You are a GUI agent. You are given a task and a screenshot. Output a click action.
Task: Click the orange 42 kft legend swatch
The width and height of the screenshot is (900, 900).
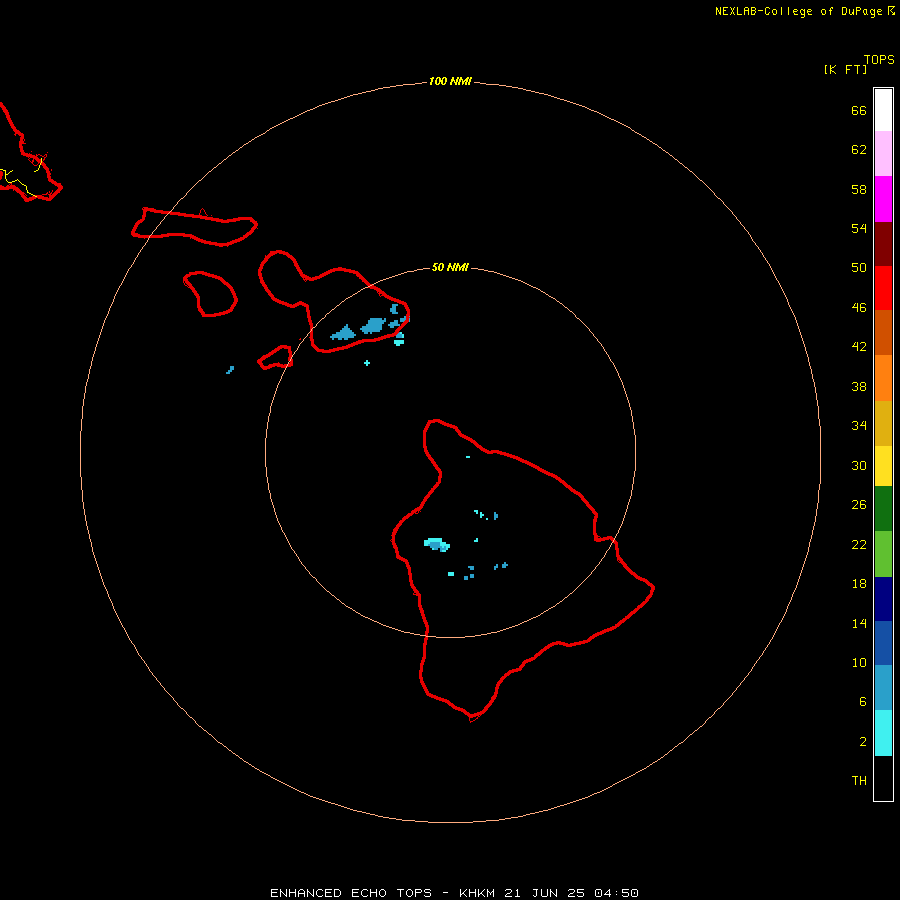[883, 378]
